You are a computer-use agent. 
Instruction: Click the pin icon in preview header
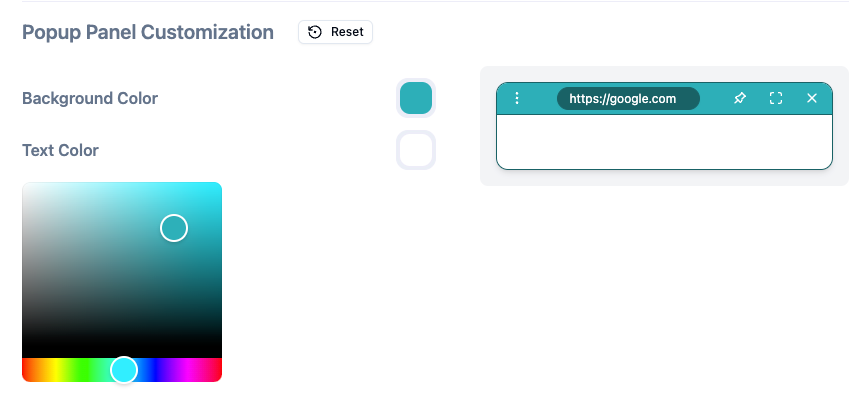[x=739, y=98]
